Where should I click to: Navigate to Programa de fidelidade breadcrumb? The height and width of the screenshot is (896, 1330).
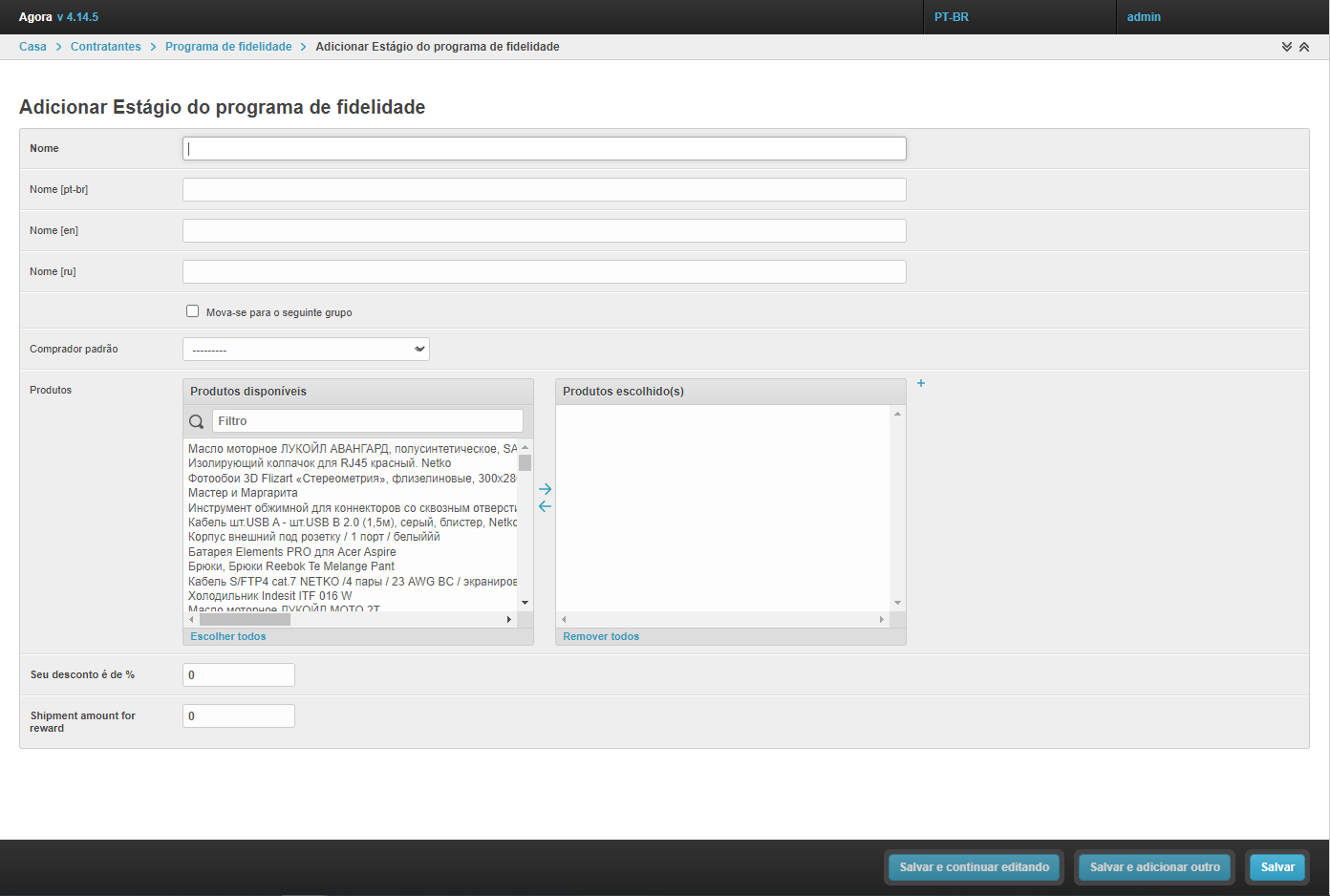[x=228, y=47]
